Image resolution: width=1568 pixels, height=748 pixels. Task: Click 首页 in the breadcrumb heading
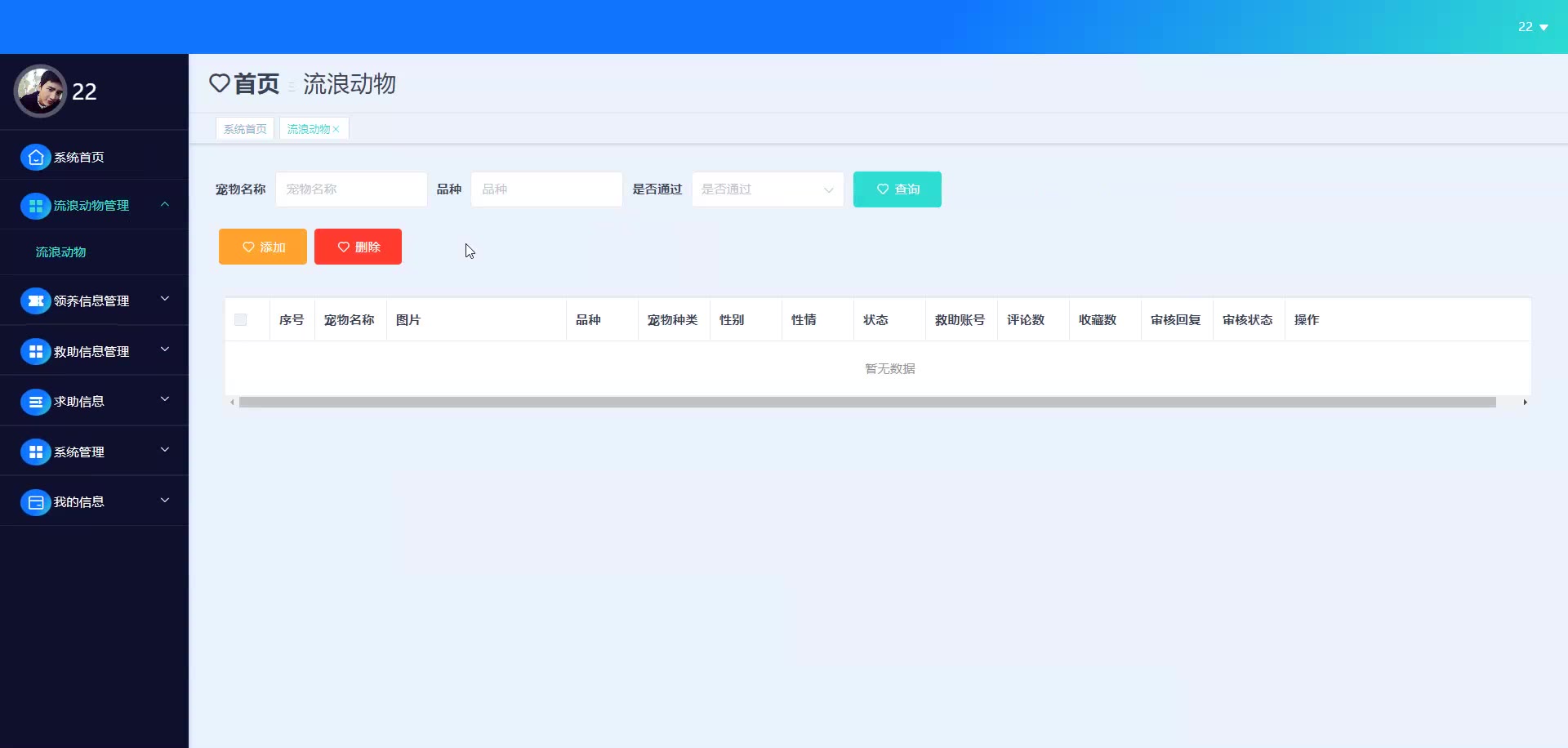pyautogui.click(x=256, y=83)
